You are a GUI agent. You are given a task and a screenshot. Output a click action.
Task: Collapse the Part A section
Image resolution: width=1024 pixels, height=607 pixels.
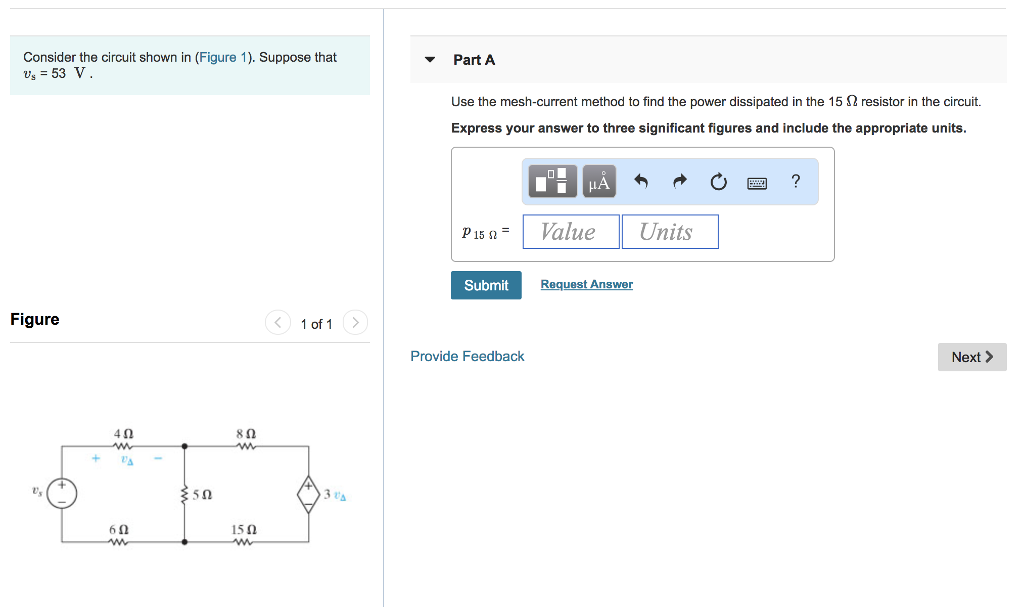[429, 59]
